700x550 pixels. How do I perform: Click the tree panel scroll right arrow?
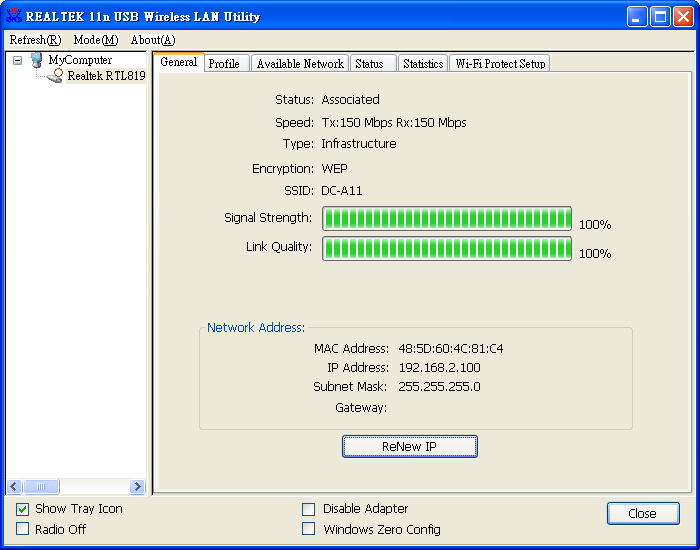pyautogui.click(x=137, y=486)
